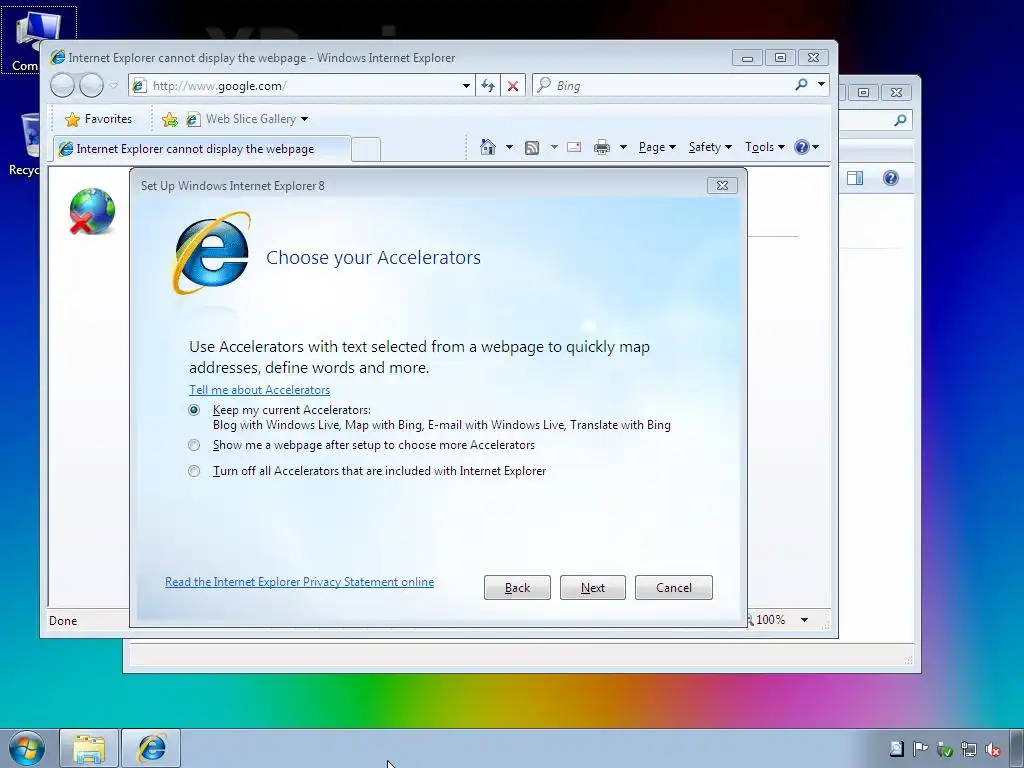This screenshot has height=768, width=1024.
Task: Click the Next button in setup dialog
Action: coord(592,588)
